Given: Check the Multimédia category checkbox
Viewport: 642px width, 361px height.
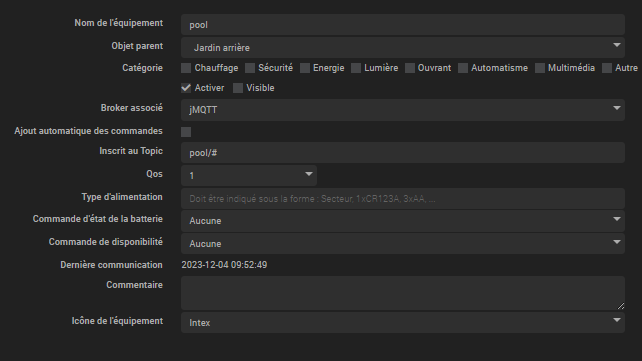Looking at the screenshot, I should click(540, 68).
